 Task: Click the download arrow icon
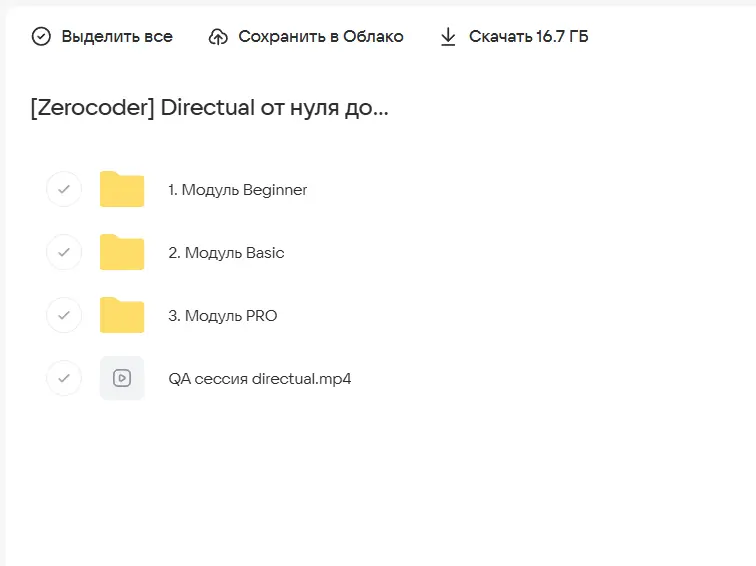tap(448, 37)
